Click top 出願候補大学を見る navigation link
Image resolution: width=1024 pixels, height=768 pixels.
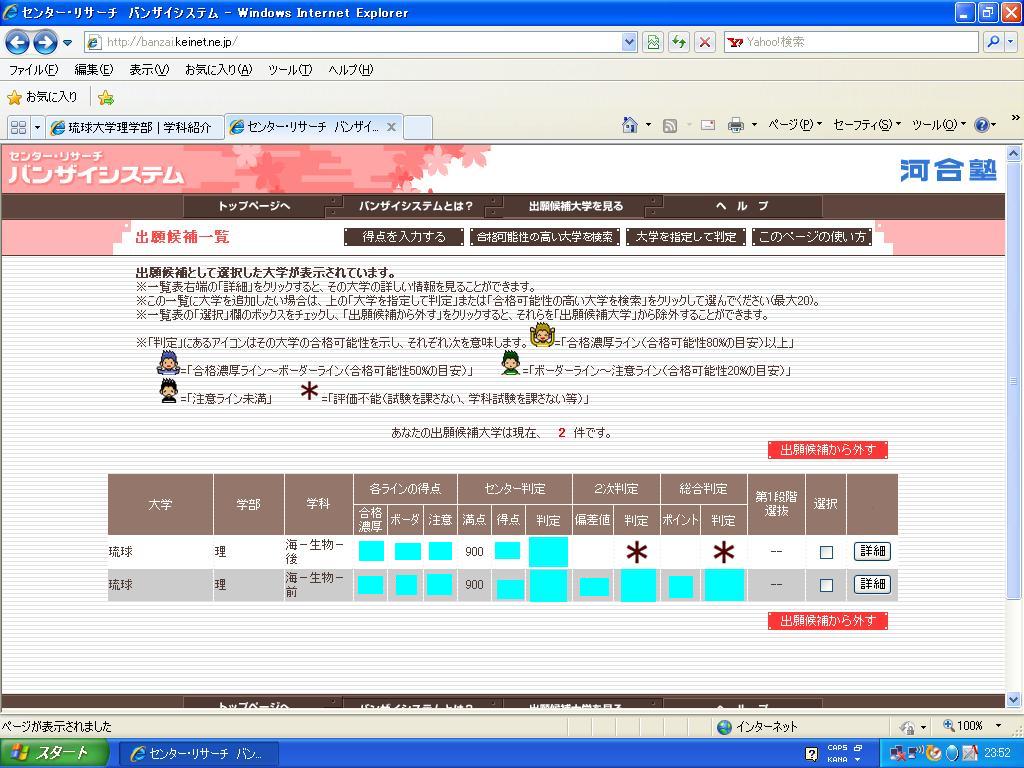point(576,206)
